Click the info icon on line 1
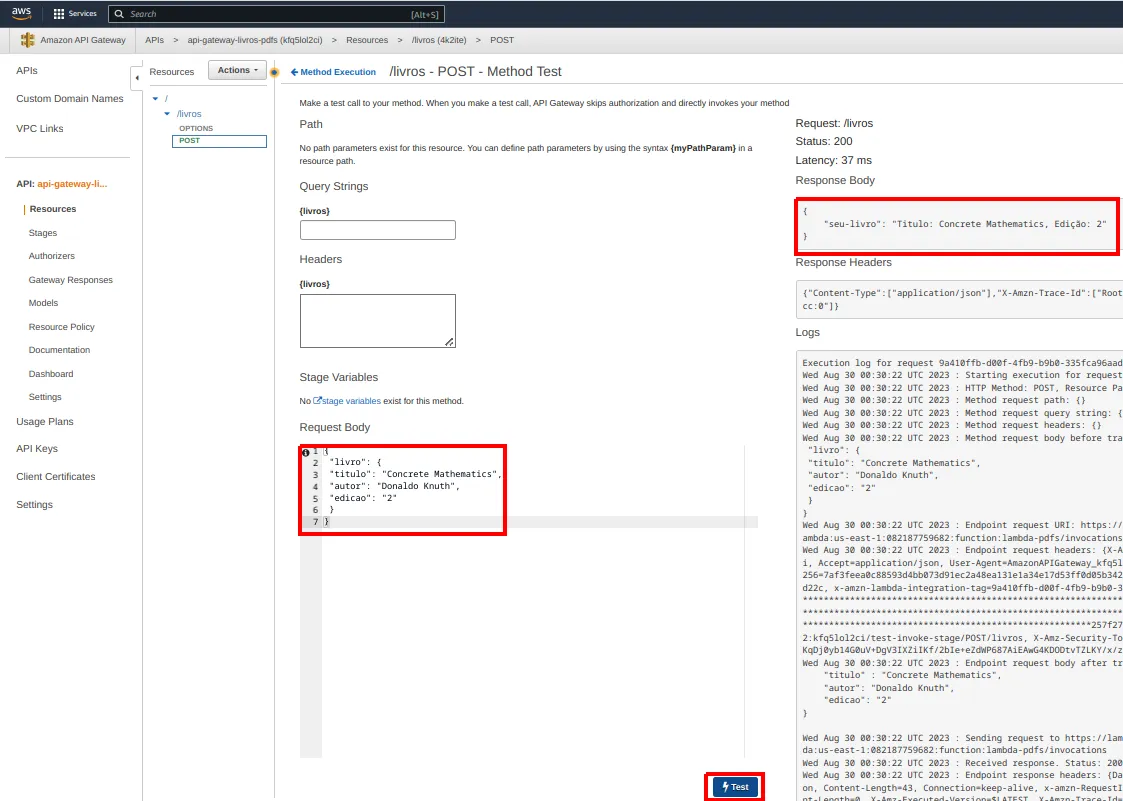Screen dimensions: 1123x801 click(306, 452)
